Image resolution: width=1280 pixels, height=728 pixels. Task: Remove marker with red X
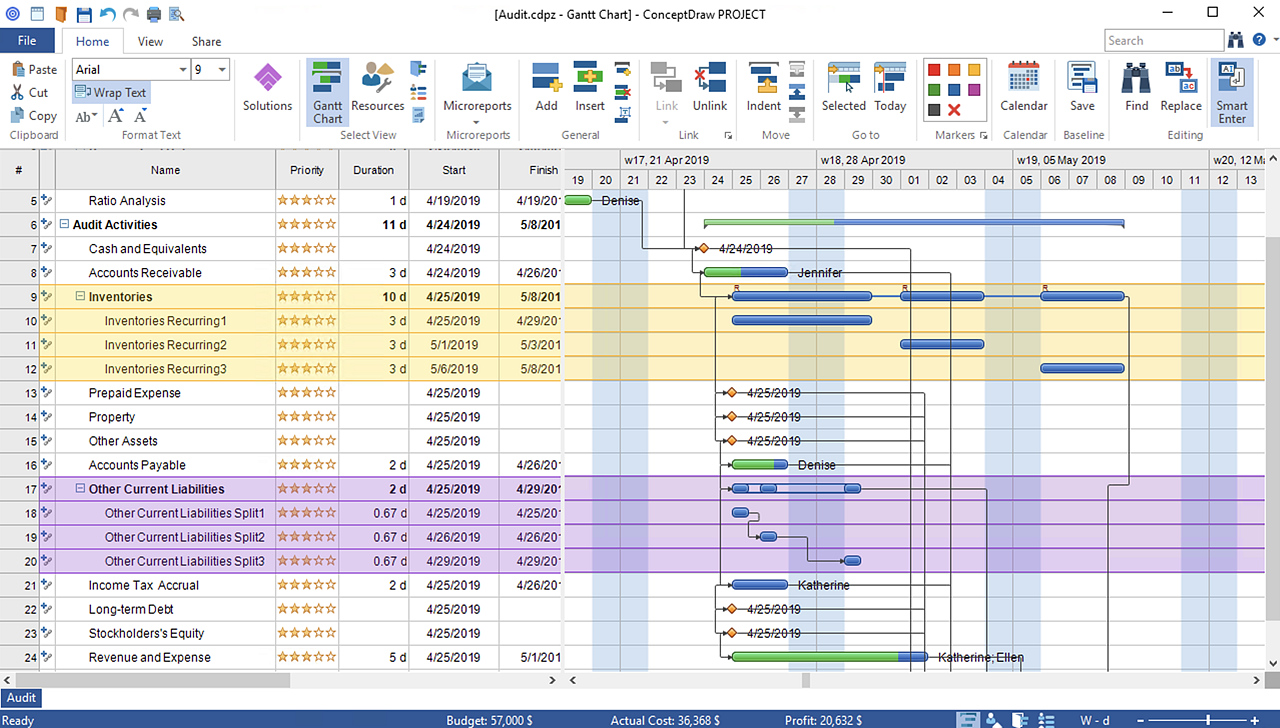(954, 110)
